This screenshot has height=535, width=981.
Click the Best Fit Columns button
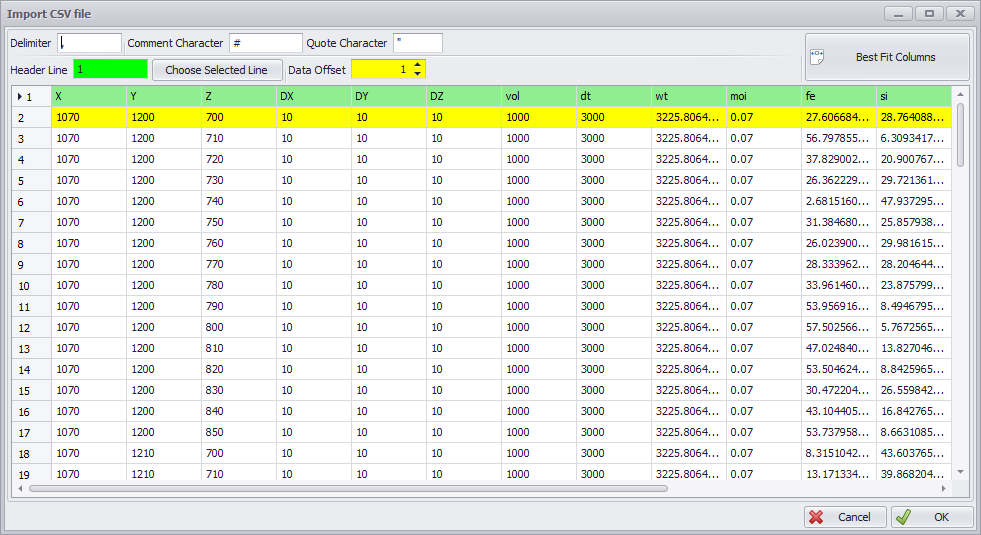click(x=886, y=58)
